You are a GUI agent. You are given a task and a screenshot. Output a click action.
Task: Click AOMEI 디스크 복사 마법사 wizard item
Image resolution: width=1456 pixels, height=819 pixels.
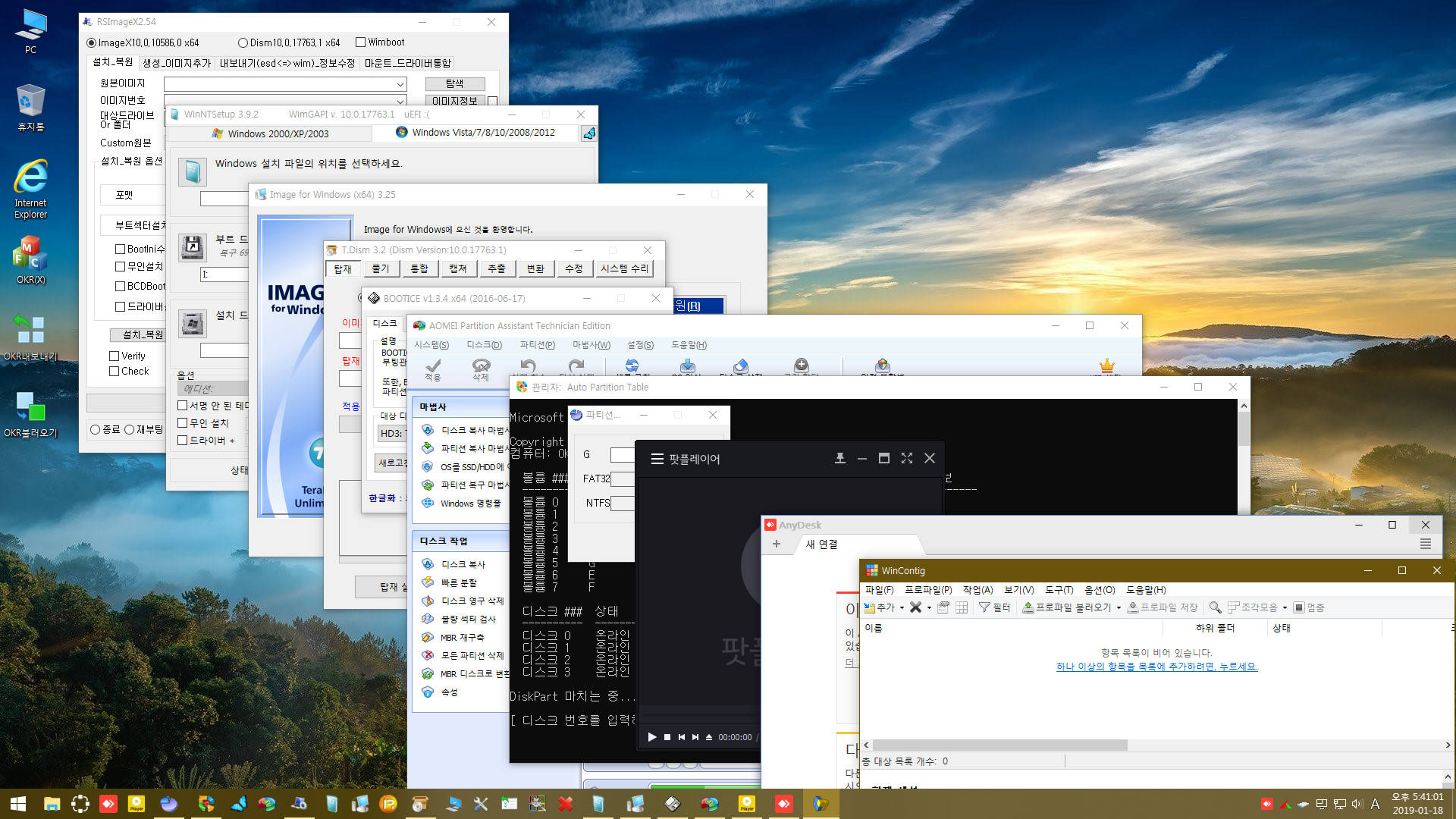466,430
